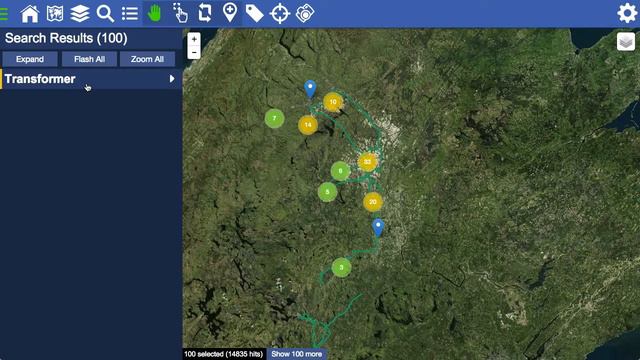The width and height of the screenshot is (640, 360).
Task: Zoom in with the map plus button
Action: click(194, 40)
